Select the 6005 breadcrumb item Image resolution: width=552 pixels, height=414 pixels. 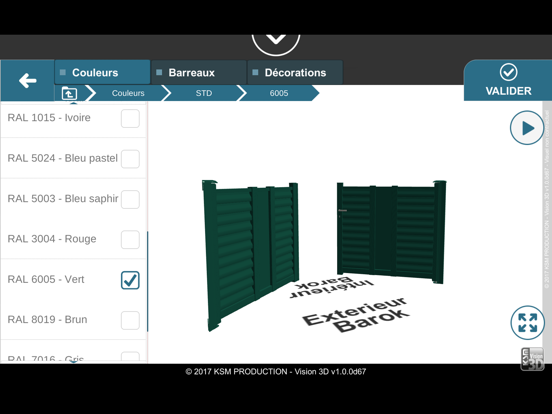(x=279, y=93)
